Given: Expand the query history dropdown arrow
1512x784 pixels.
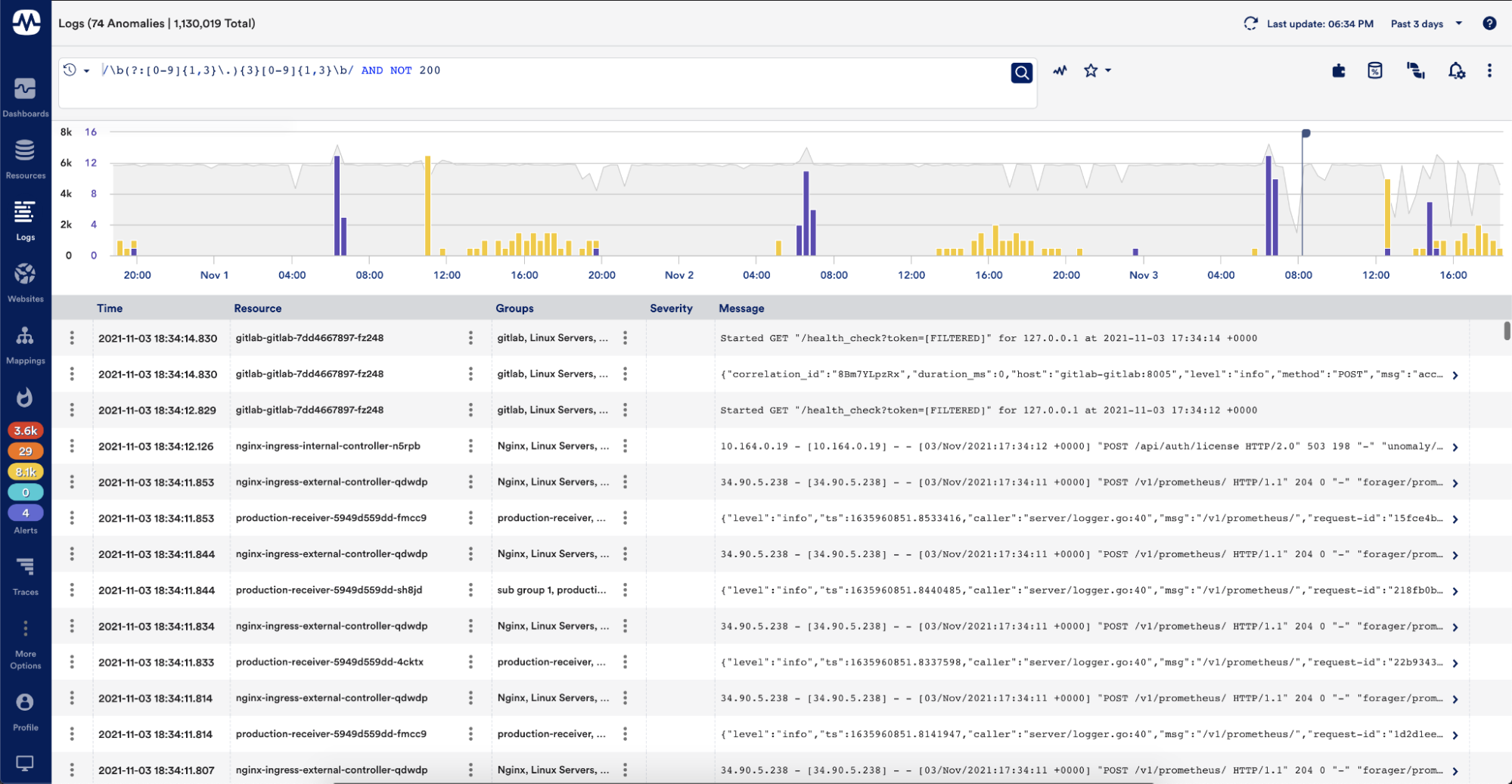Looking at the screenshot, I should [x=86, y=70].
